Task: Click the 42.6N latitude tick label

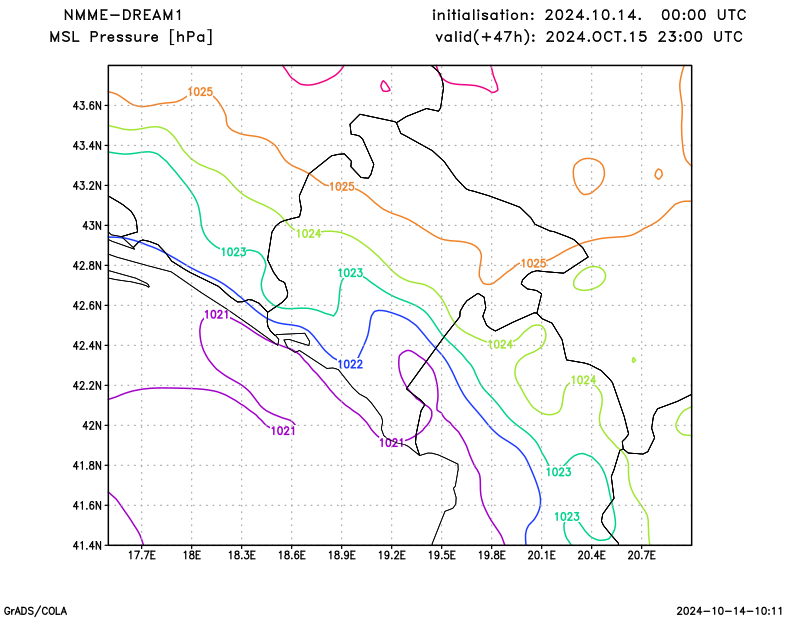Action: click(87, 306)
